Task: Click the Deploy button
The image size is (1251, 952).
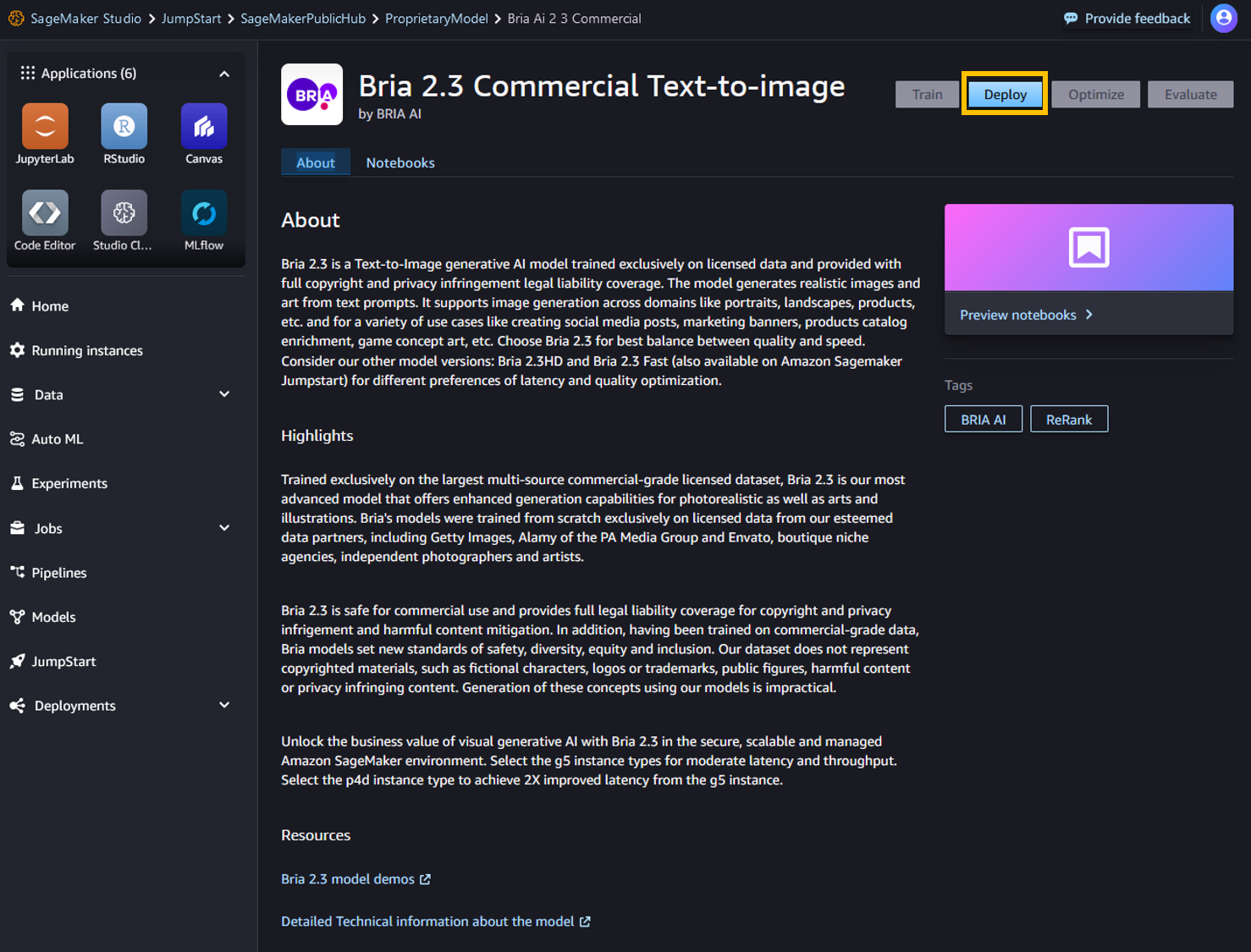Action: (x=1005, y=94)
